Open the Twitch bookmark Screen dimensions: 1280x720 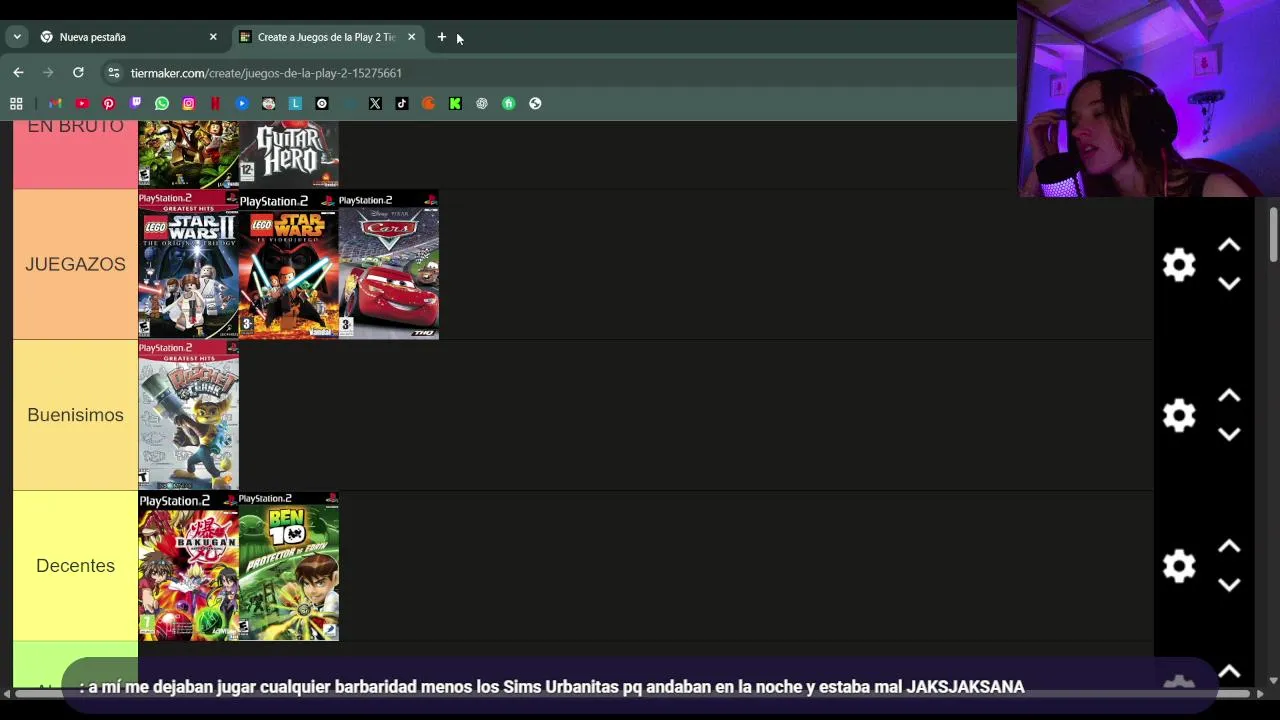136,103
